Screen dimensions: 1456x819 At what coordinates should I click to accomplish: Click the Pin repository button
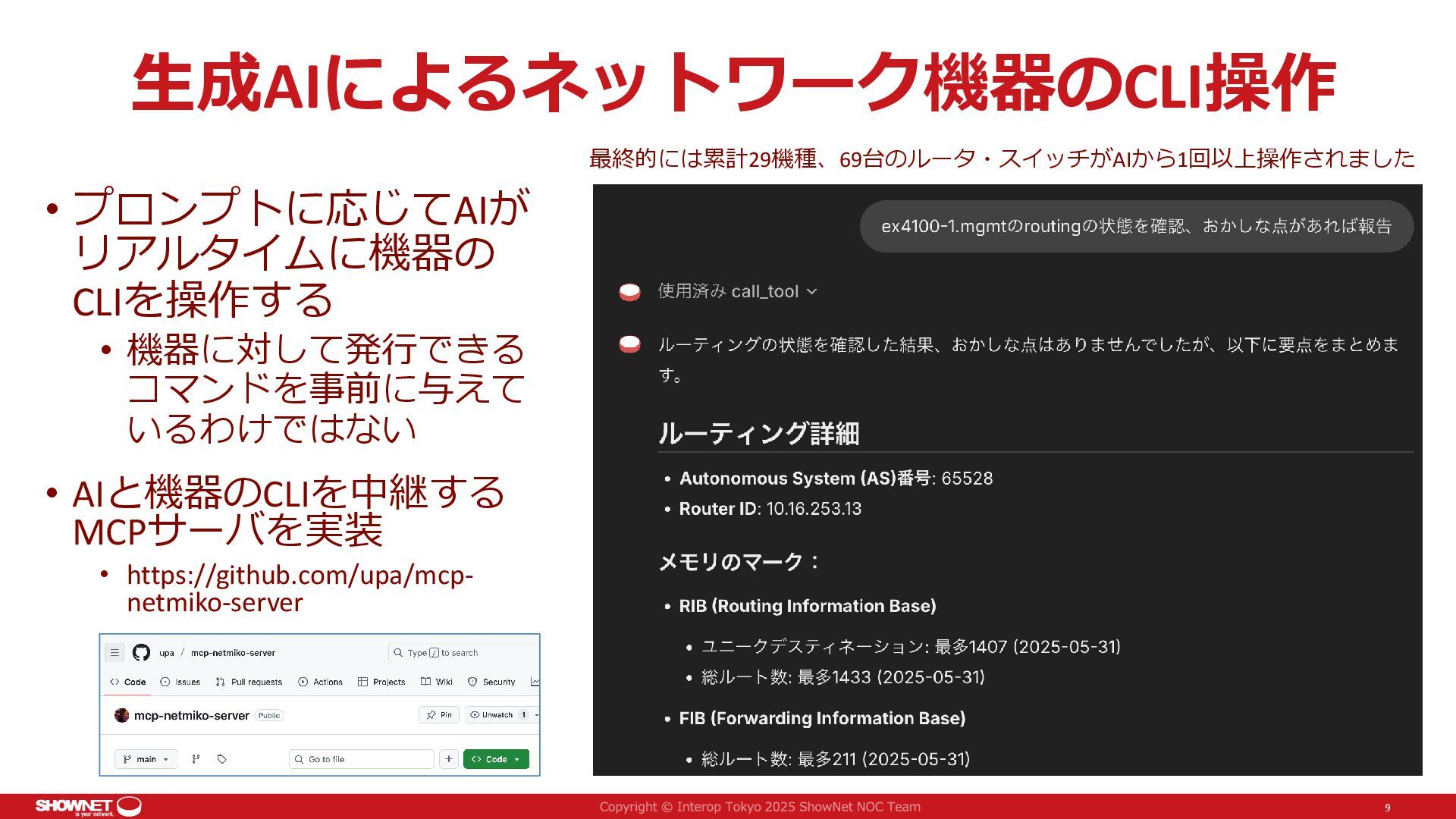pos(439,715)
